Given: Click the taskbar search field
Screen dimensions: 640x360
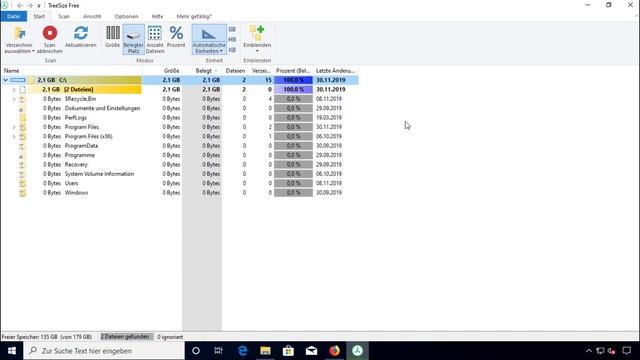Looking at the screenshot, I should coord(104,351).
